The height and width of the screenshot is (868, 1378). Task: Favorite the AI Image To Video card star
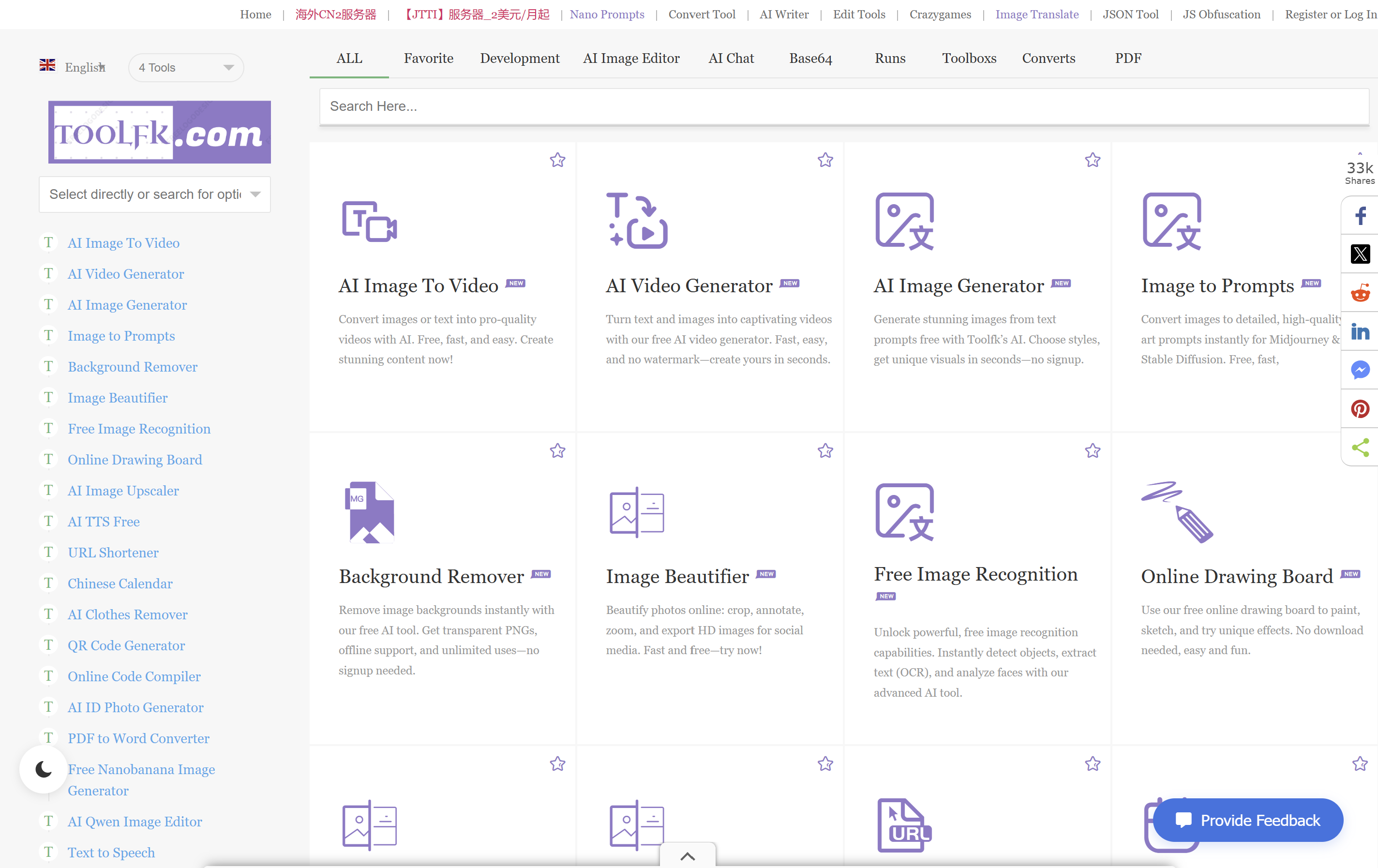point(557,160)
